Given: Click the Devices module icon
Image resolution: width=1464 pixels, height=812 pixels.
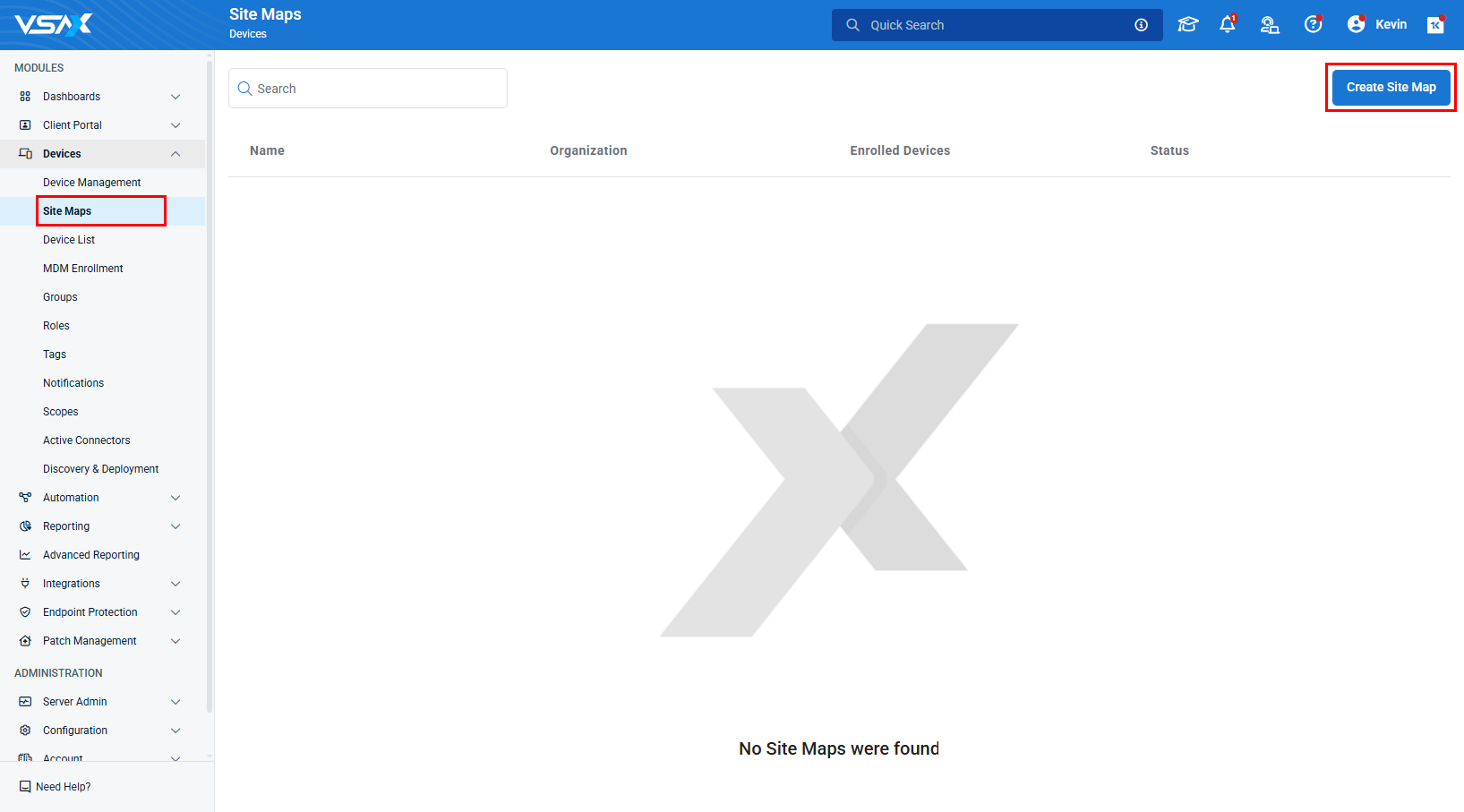Looking at the screenshot, I should pyautogui.click(x=25, y=154).
